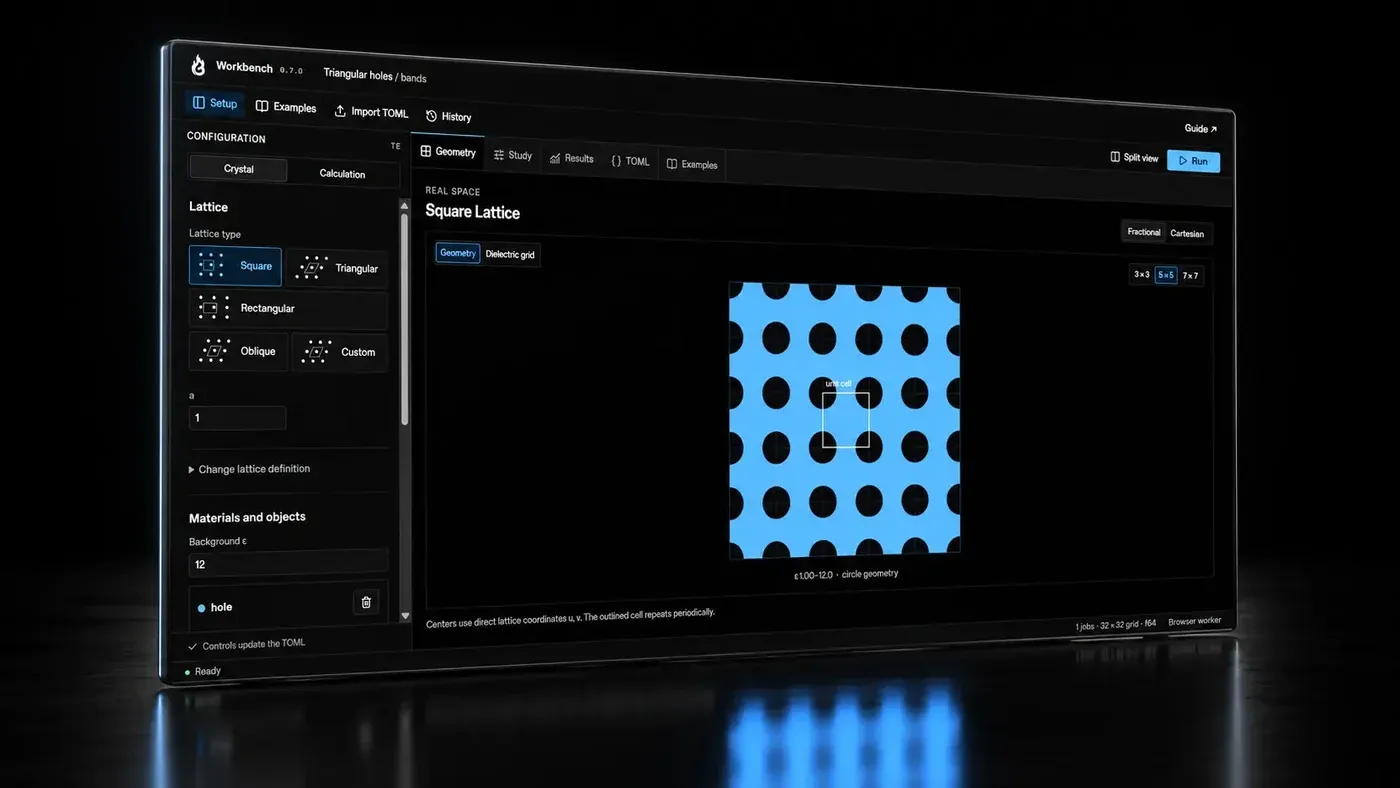Select Fractional coordinates
This screenshot has width=1400, height=788.
(x=1144, y=232)
